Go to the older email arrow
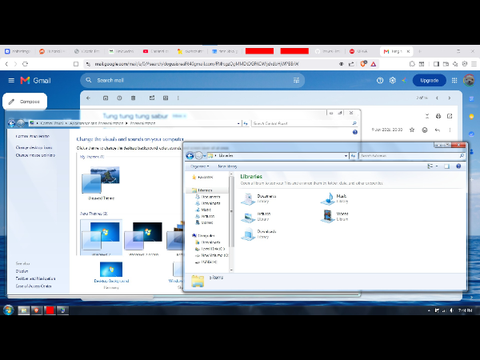The height and width of the screenshot is (360, 480). (449, 98)
